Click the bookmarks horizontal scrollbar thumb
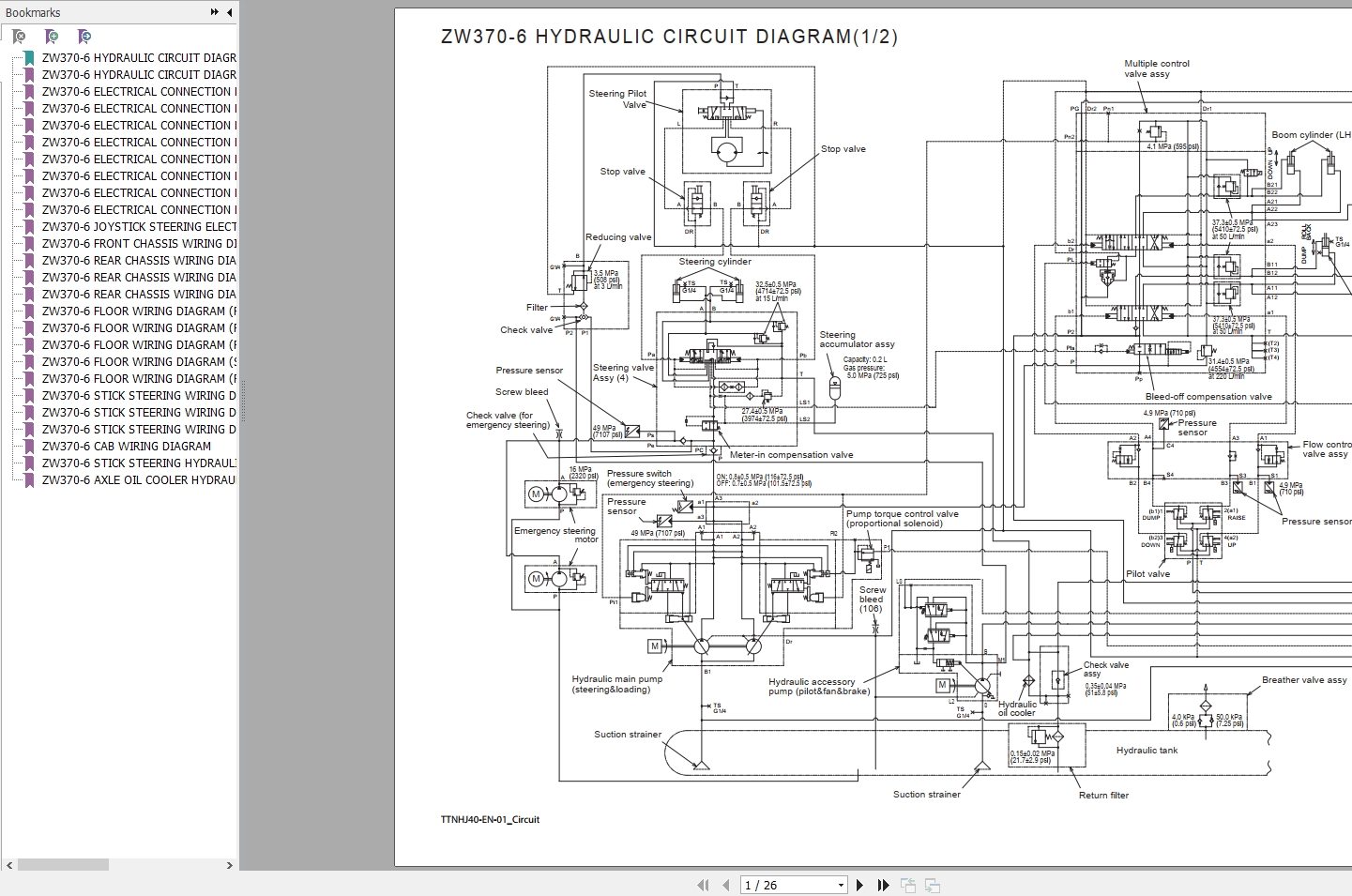 [x=63, y=865]
